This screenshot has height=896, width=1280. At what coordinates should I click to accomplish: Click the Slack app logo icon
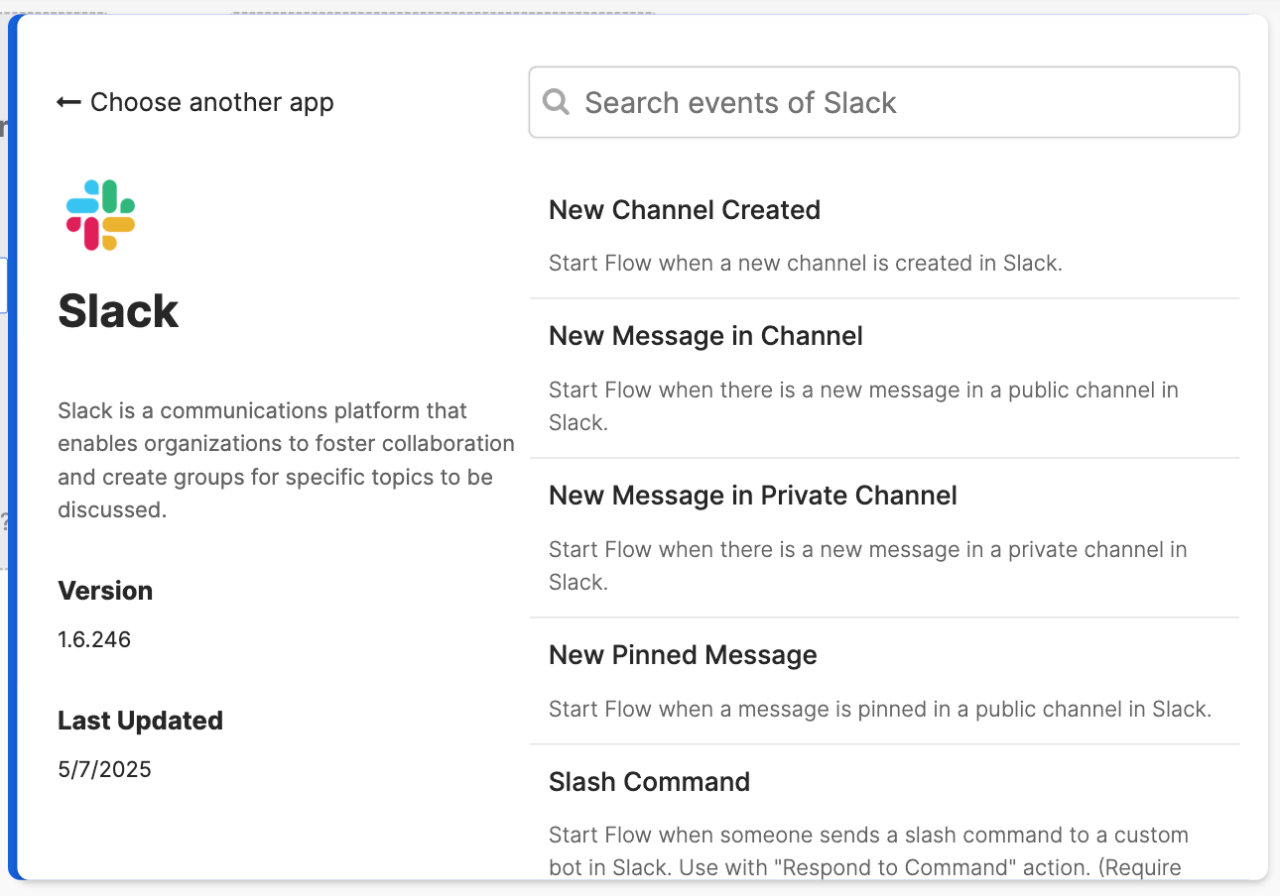tap(98, 214)
